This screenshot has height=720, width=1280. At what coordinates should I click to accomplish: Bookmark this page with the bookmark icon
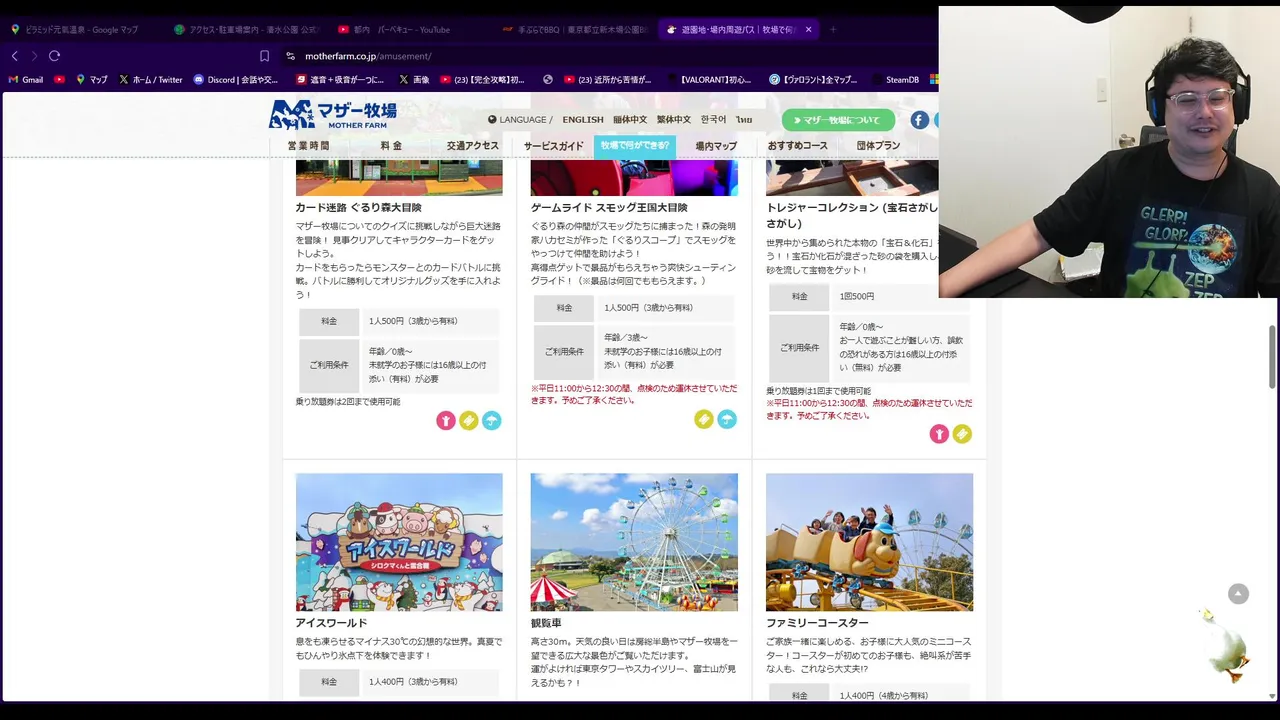[x=264, y=56]
